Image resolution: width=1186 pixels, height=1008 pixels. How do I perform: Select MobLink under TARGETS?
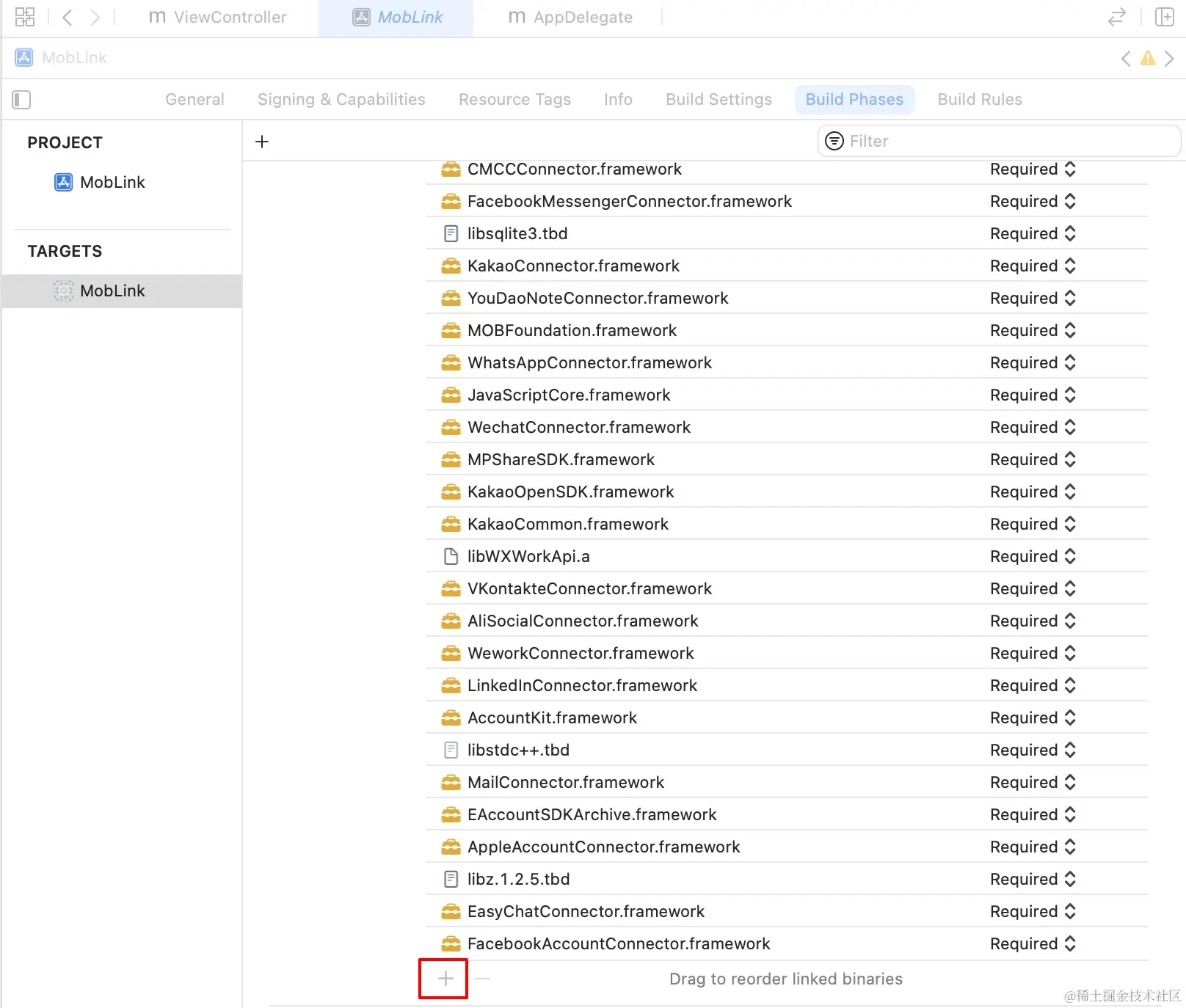122,291
